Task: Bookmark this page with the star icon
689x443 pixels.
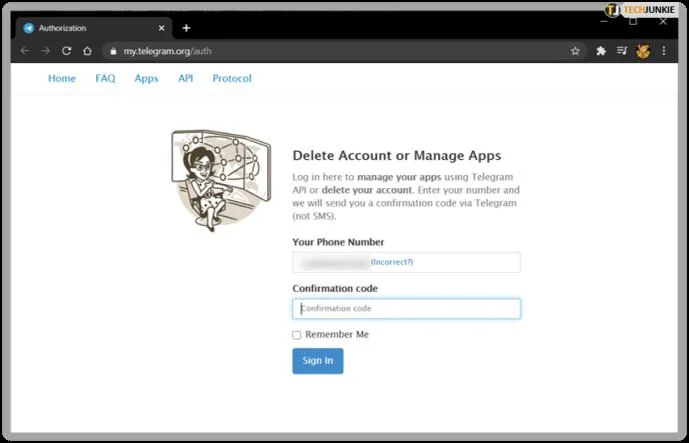Action: coord(575,51)
